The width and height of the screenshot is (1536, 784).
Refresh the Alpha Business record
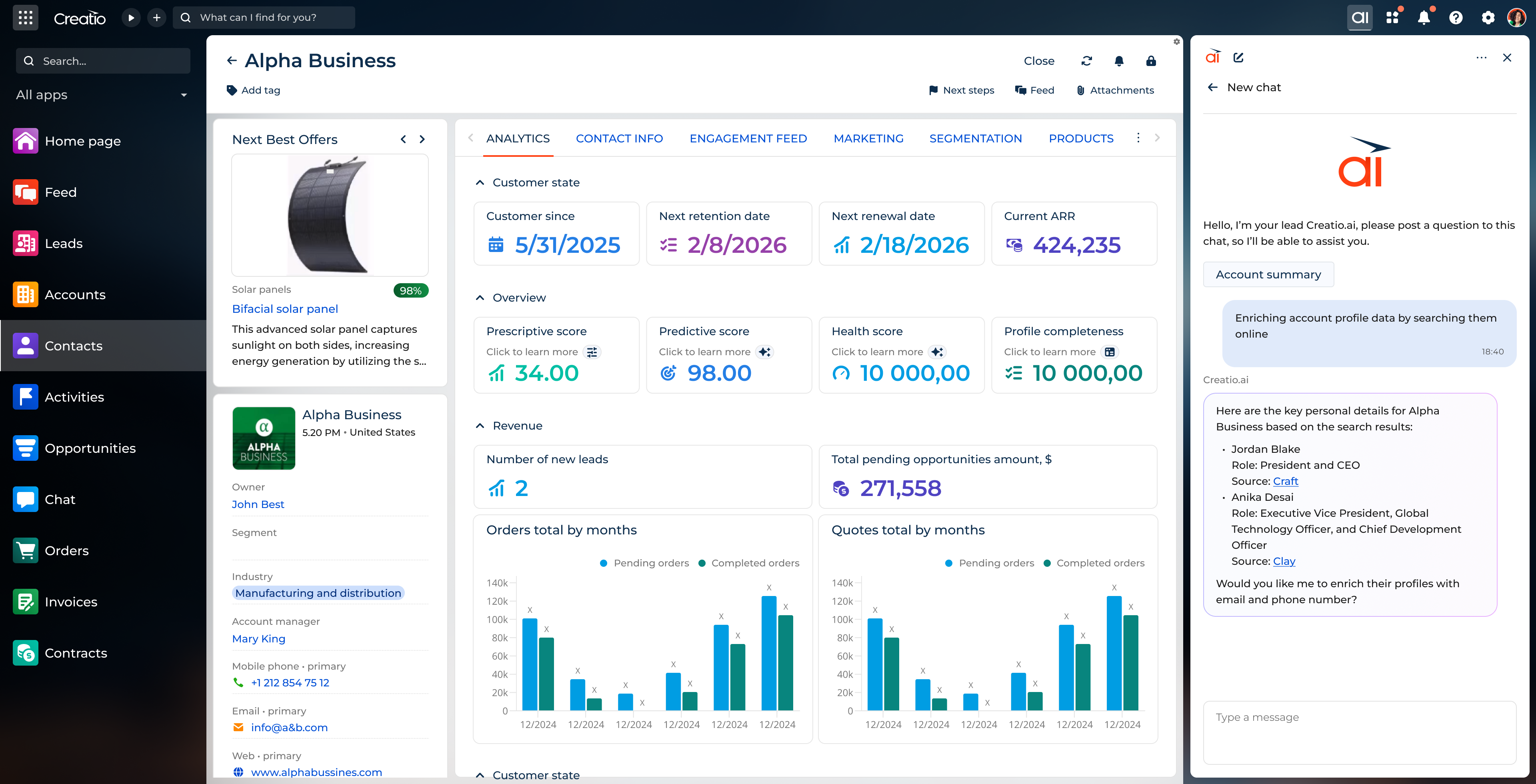point(1086,61)
